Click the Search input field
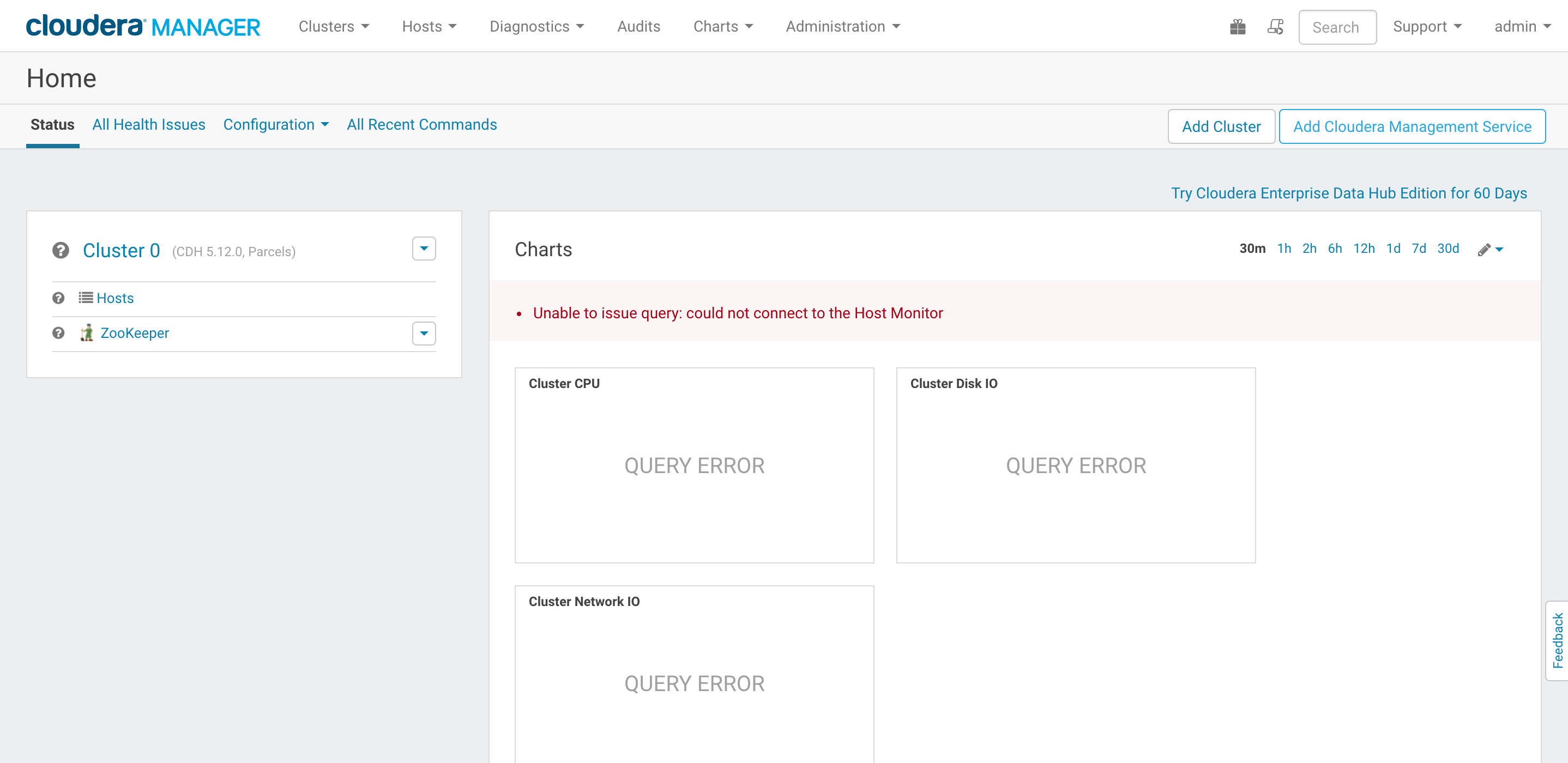 coord(1338,27)
